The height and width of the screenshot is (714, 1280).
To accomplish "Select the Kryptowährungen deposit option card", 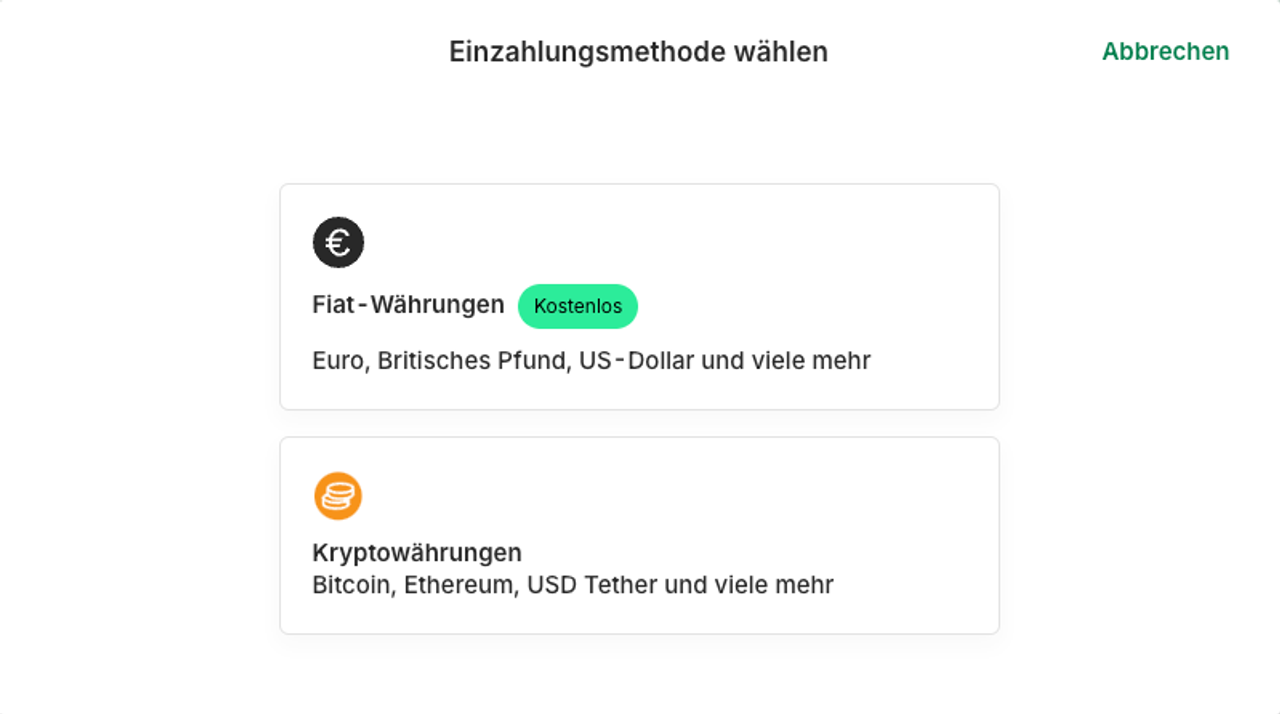I will tap(639, 535).
